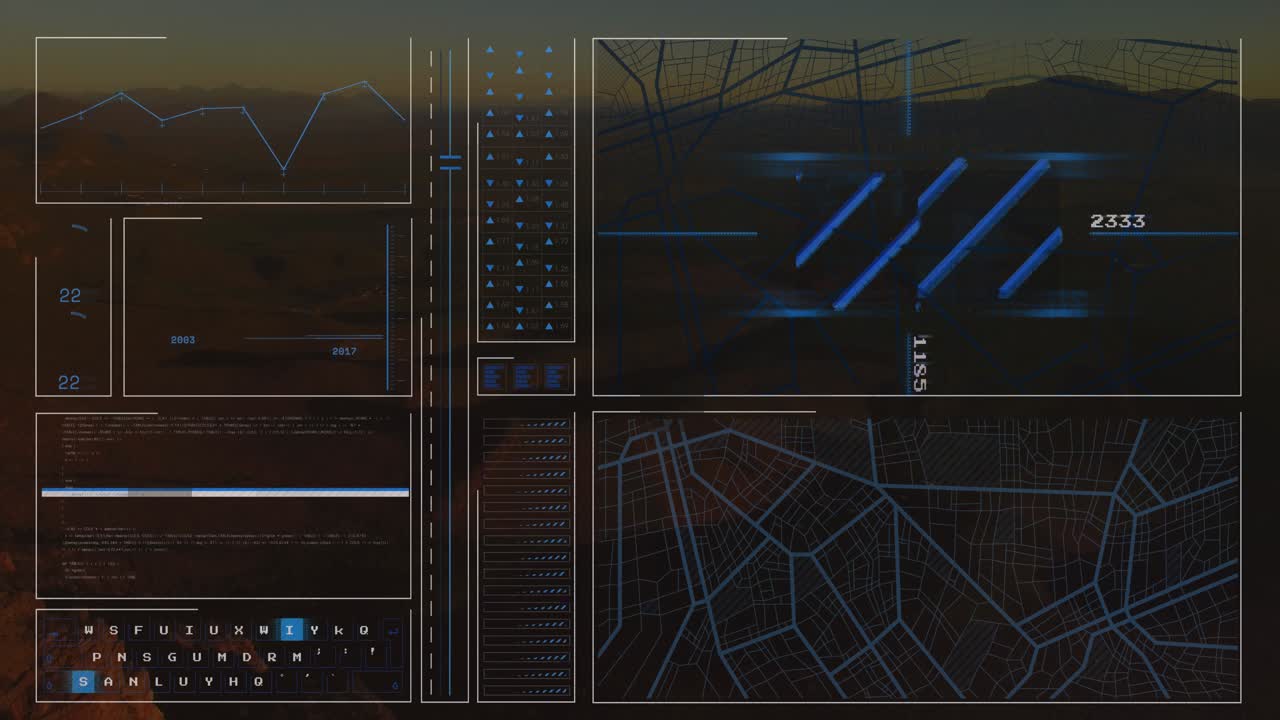Click the vertical 1185 readout
The width and height of the screenshot is (1280, 720).
pyautogui.click(x=919, y=363)
